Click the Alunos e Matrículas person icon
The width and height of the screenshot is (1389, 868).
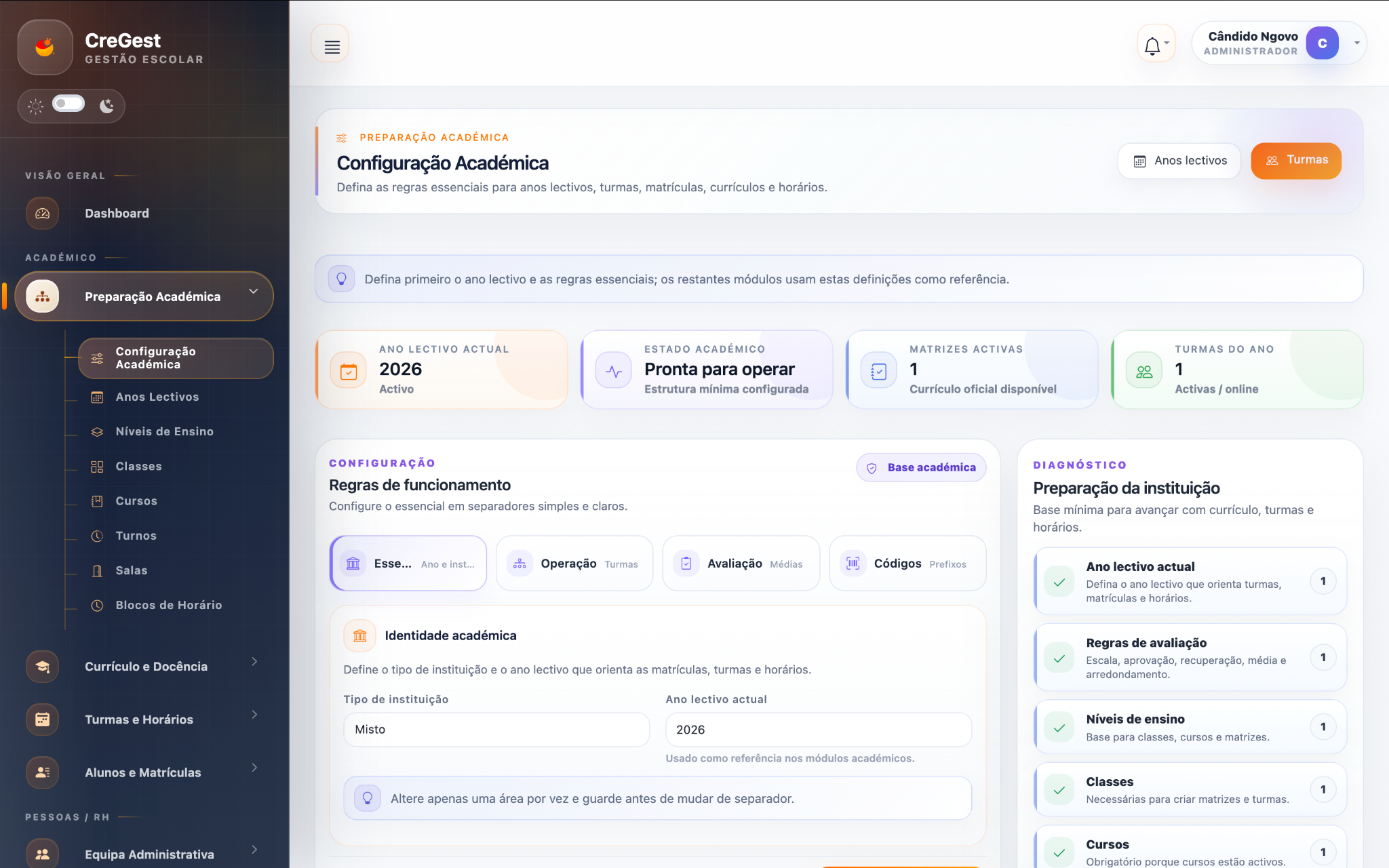(x=42, y=772)
